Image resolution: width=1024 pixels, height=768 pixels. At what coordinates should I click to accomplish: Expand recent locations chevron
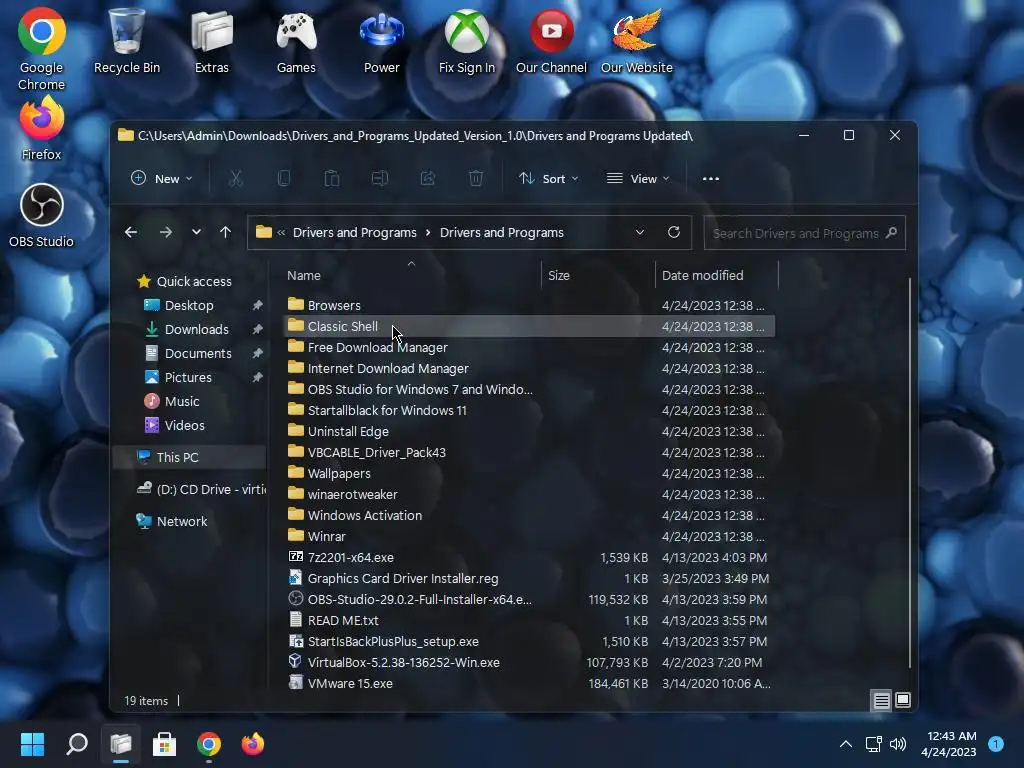[x=196, y=232]
